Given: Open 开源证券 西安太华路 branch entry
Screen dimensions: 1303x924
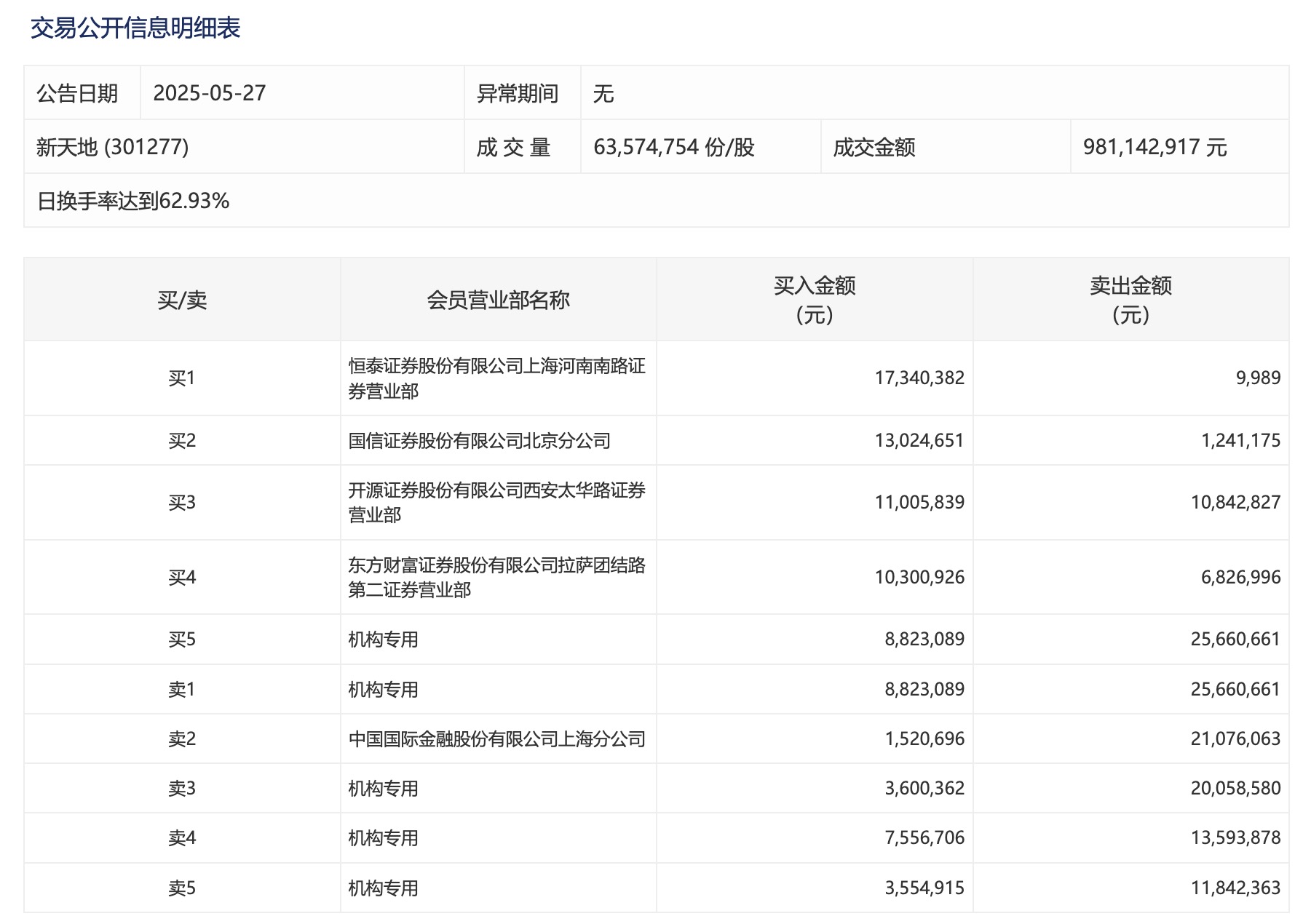Looking at the screenshot, I should (x=496, y=503).
